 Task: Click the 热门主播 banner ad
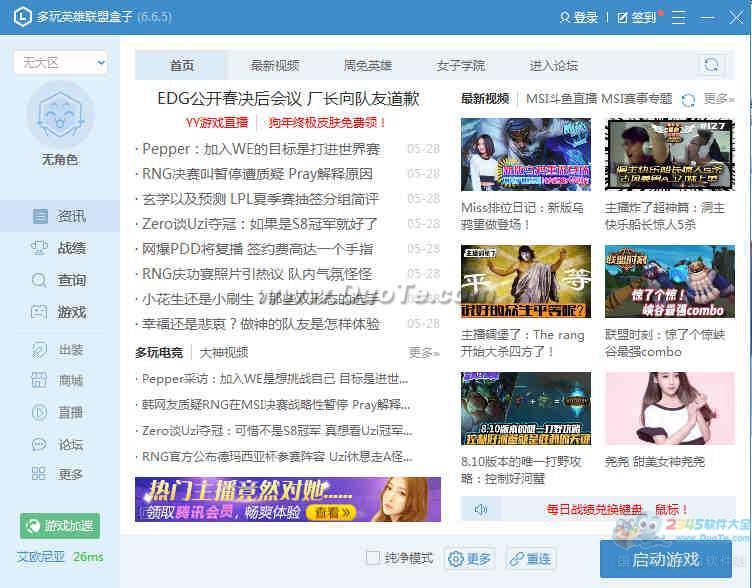288,499
